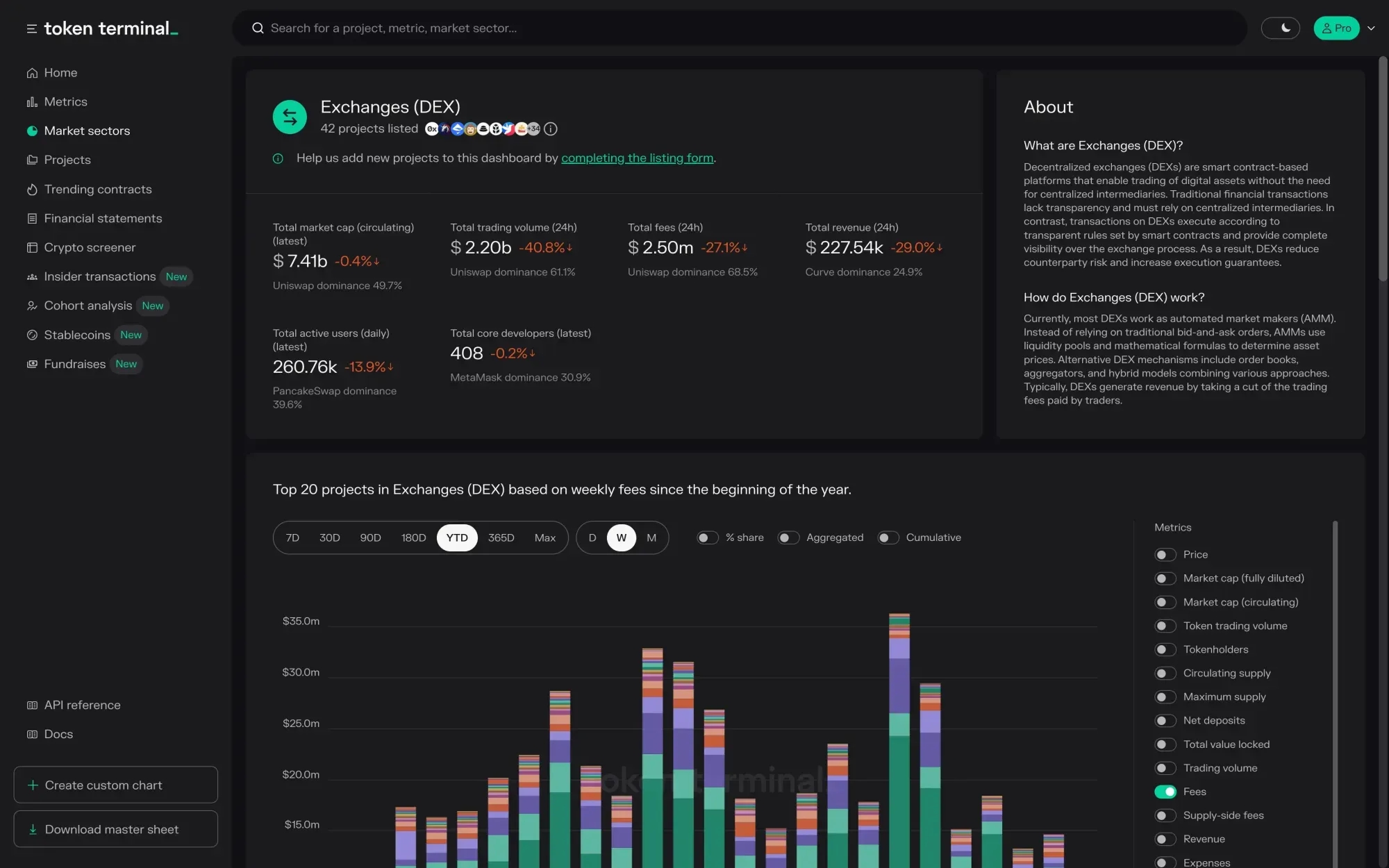Image resolution: width=1389 pixels, height=868 pixels.
Task: Disable the Fees metric toggle
Action: coord(1165,792)
